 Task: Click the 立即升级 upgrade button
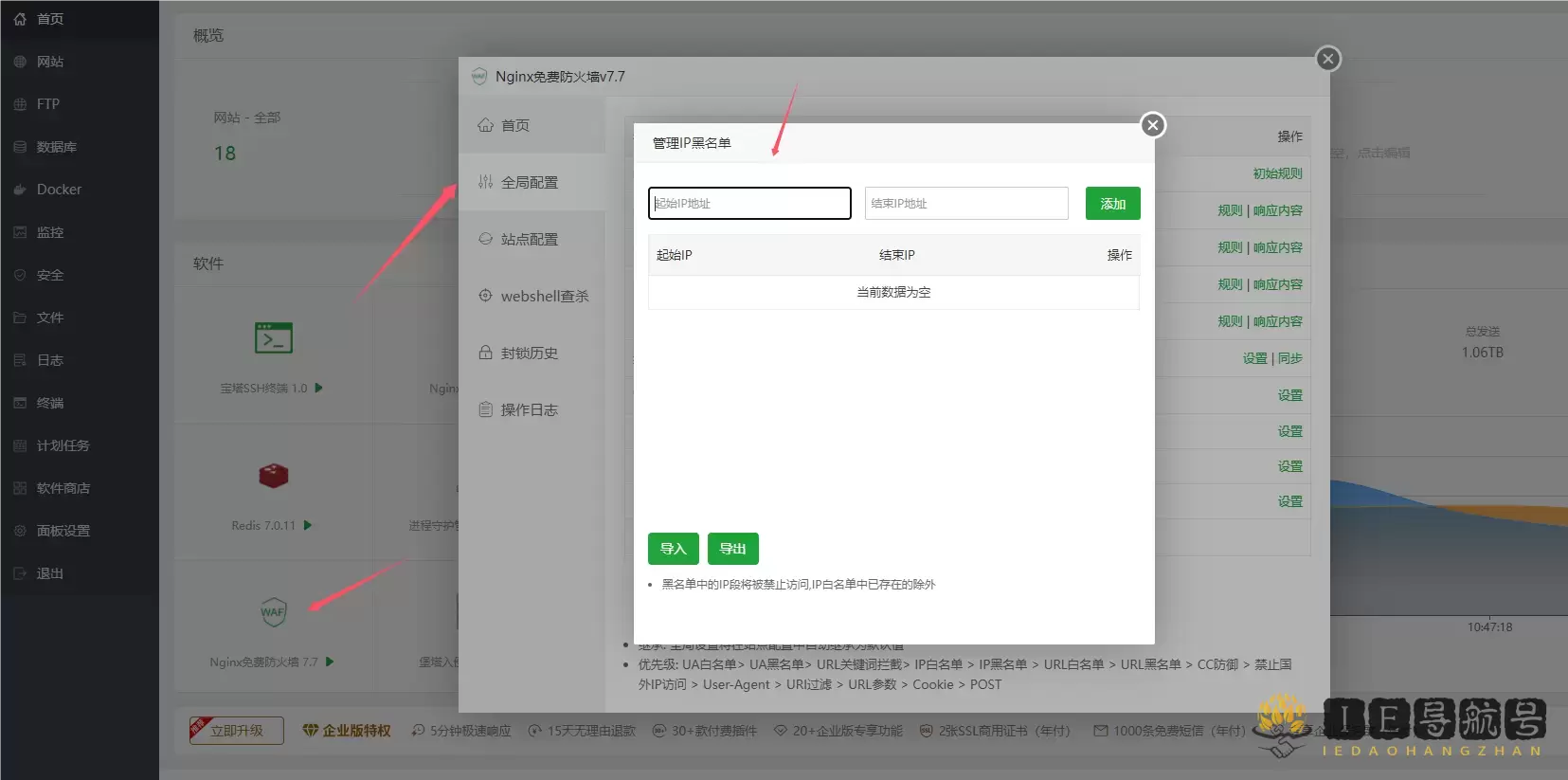tap(237, 731)
